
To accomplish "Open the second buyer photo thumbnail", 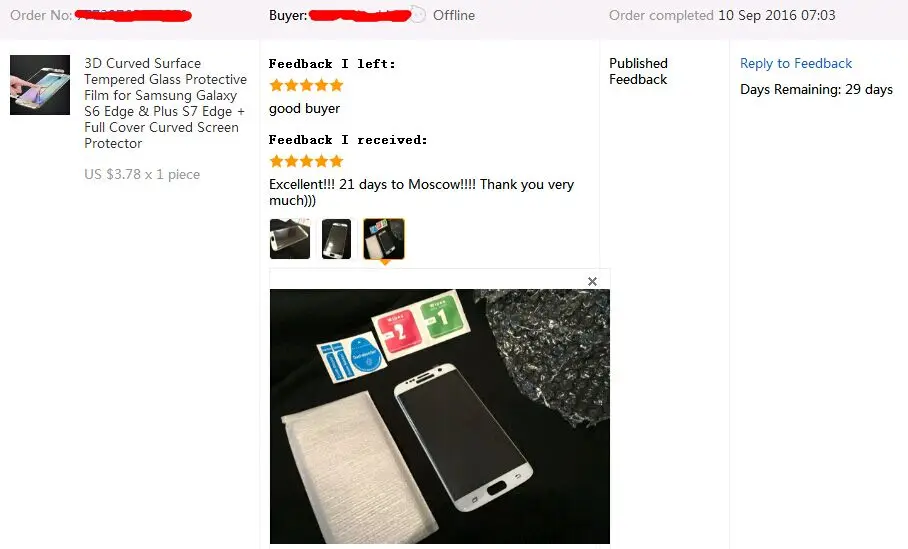I will (336, 239).
